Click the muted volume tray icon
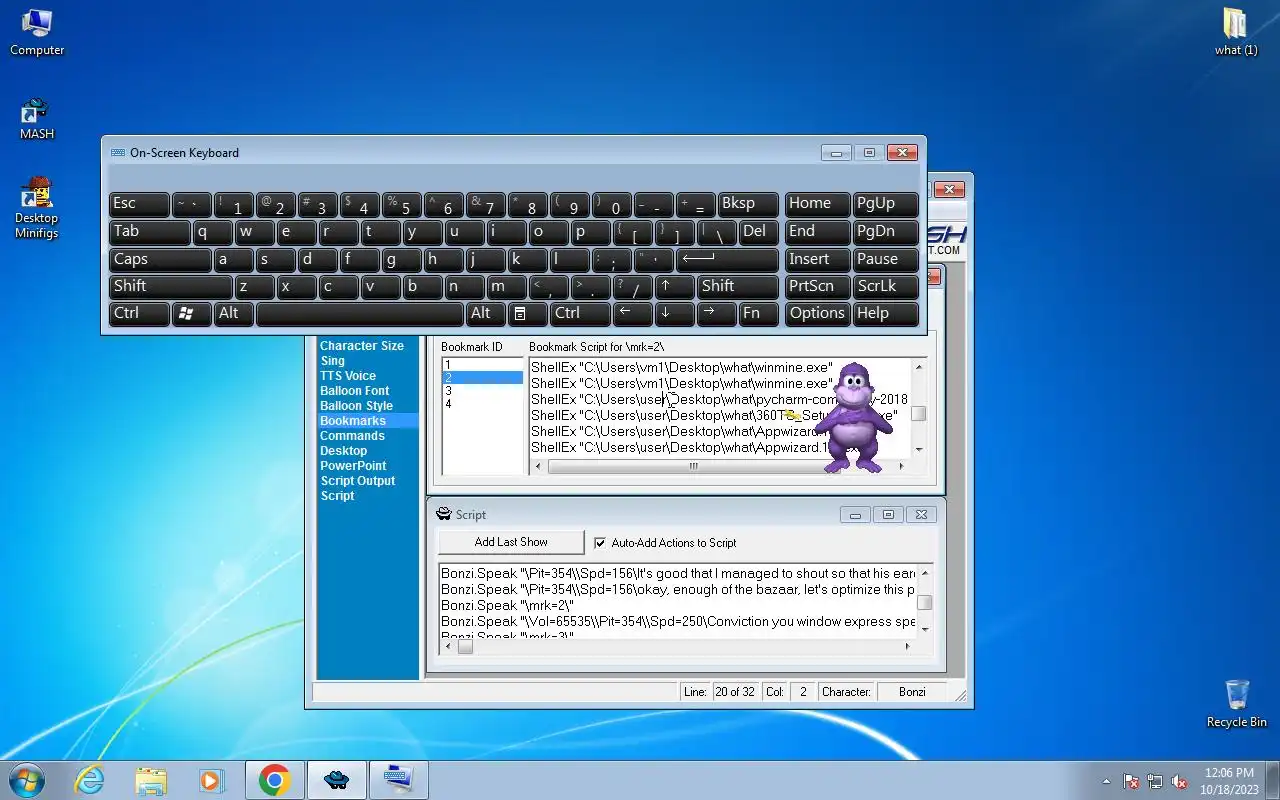1280x800 pixels. (1180, 781)
